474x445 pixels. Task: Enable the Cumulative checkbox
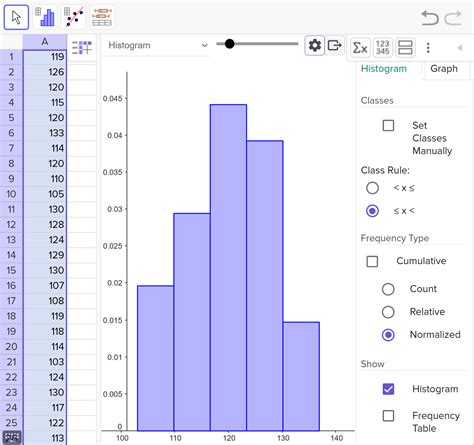(372, 261)
